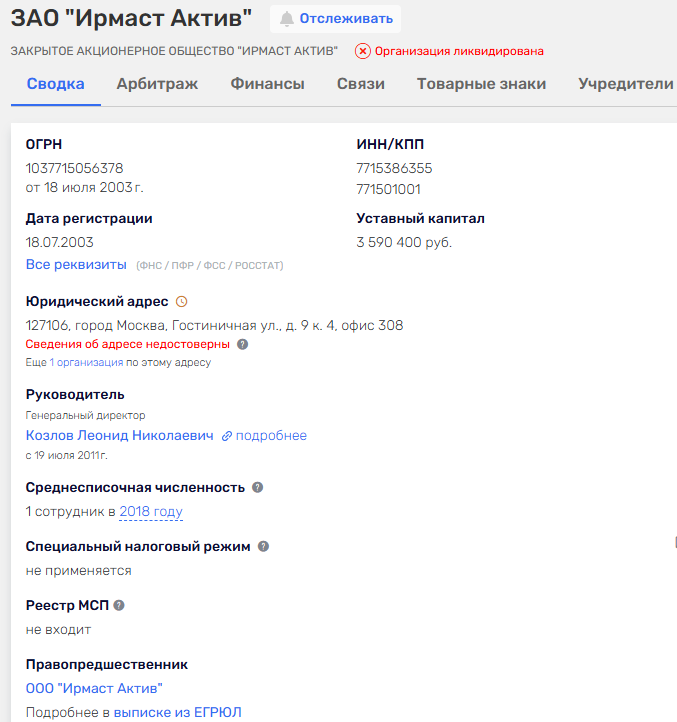This screenshot has height=722, width=677.
Task: Open the Товарные знаки tab
Action: click(481, 84)
